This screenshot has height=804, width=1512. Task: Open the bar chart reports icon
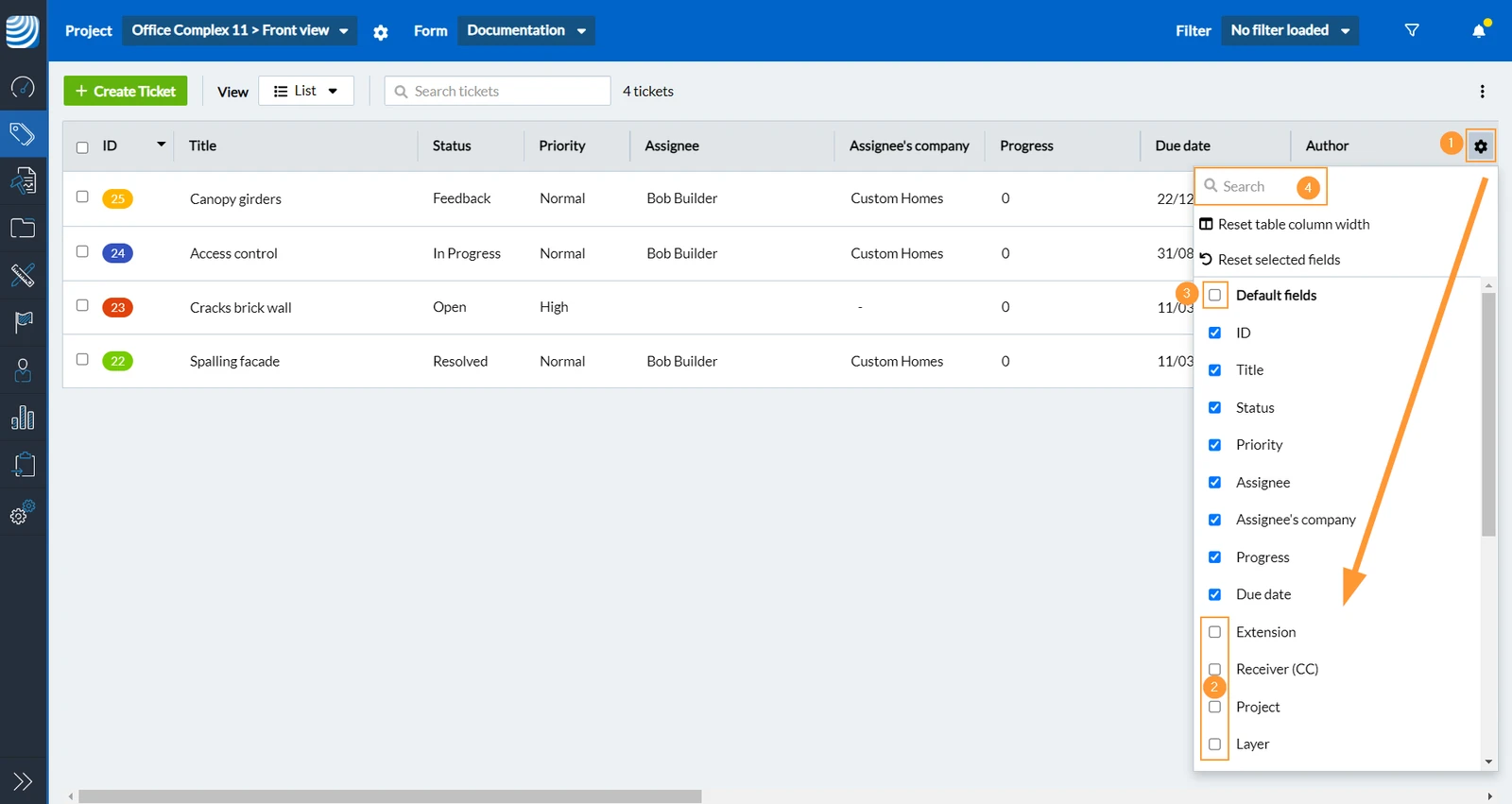[x=23, y=418]
